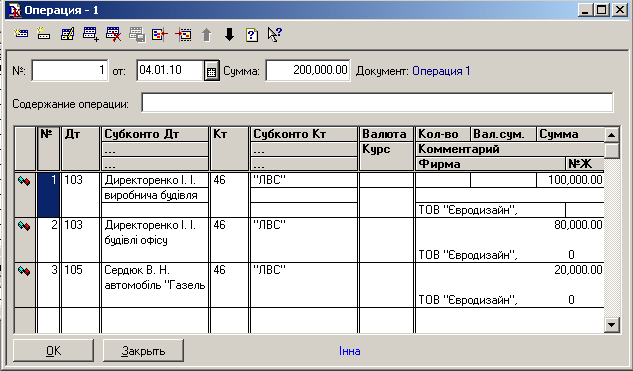This screenshot has width=633, height=371.
Task: Click the Кол-во column header
Action: pyautogui.click(x=443, y=134)
